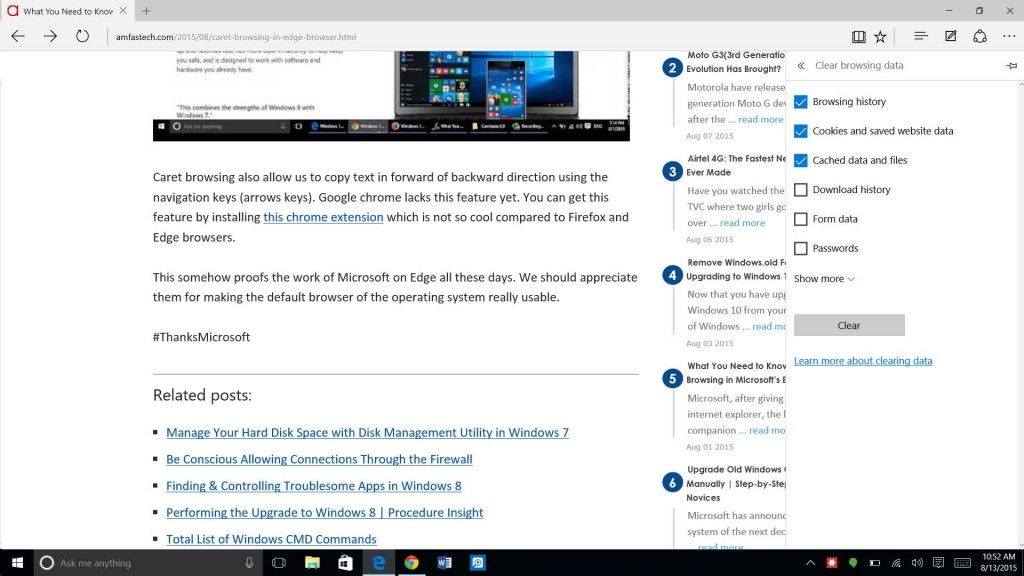Open Learn more about clearing data

(863, 360)
